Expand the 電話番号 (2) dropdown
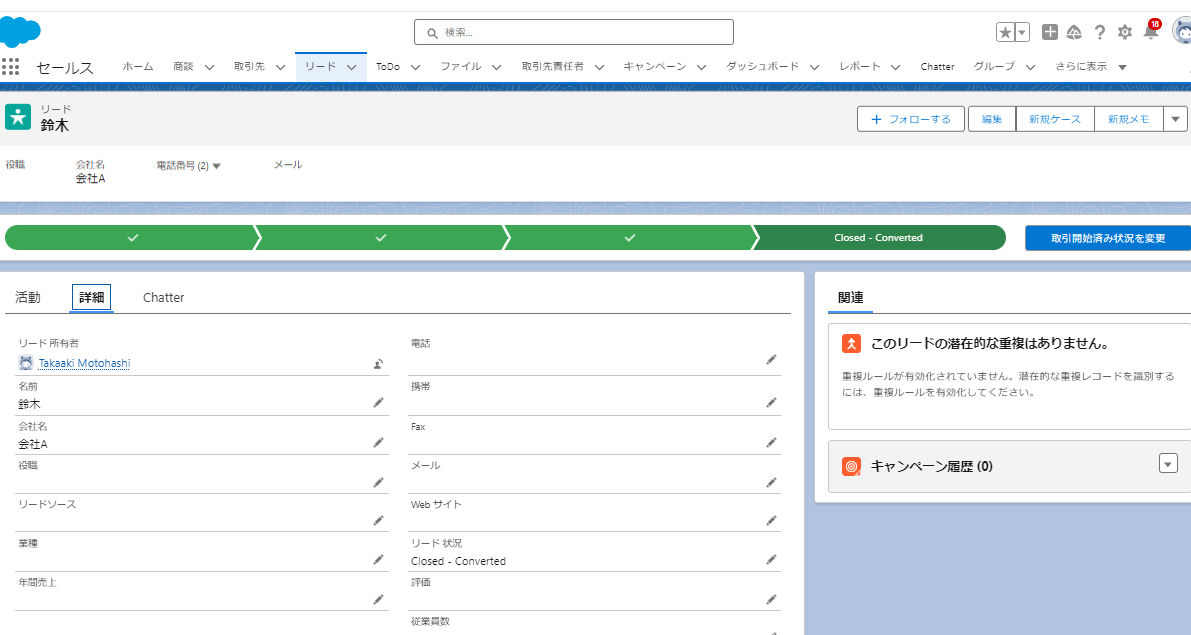1191x635 pixels. 216,166
